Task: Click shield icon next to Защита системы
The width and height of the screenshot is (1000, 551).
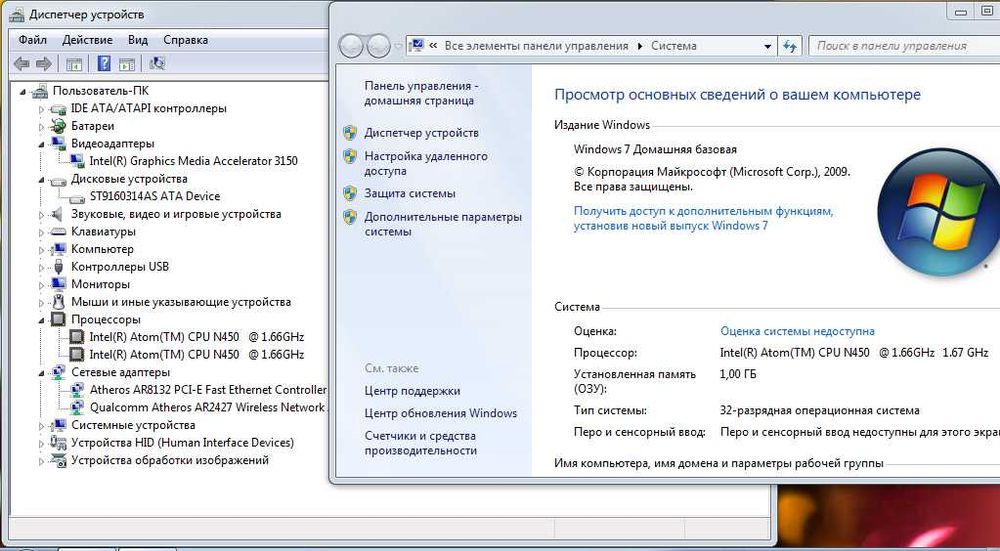Action: (349, 193)
